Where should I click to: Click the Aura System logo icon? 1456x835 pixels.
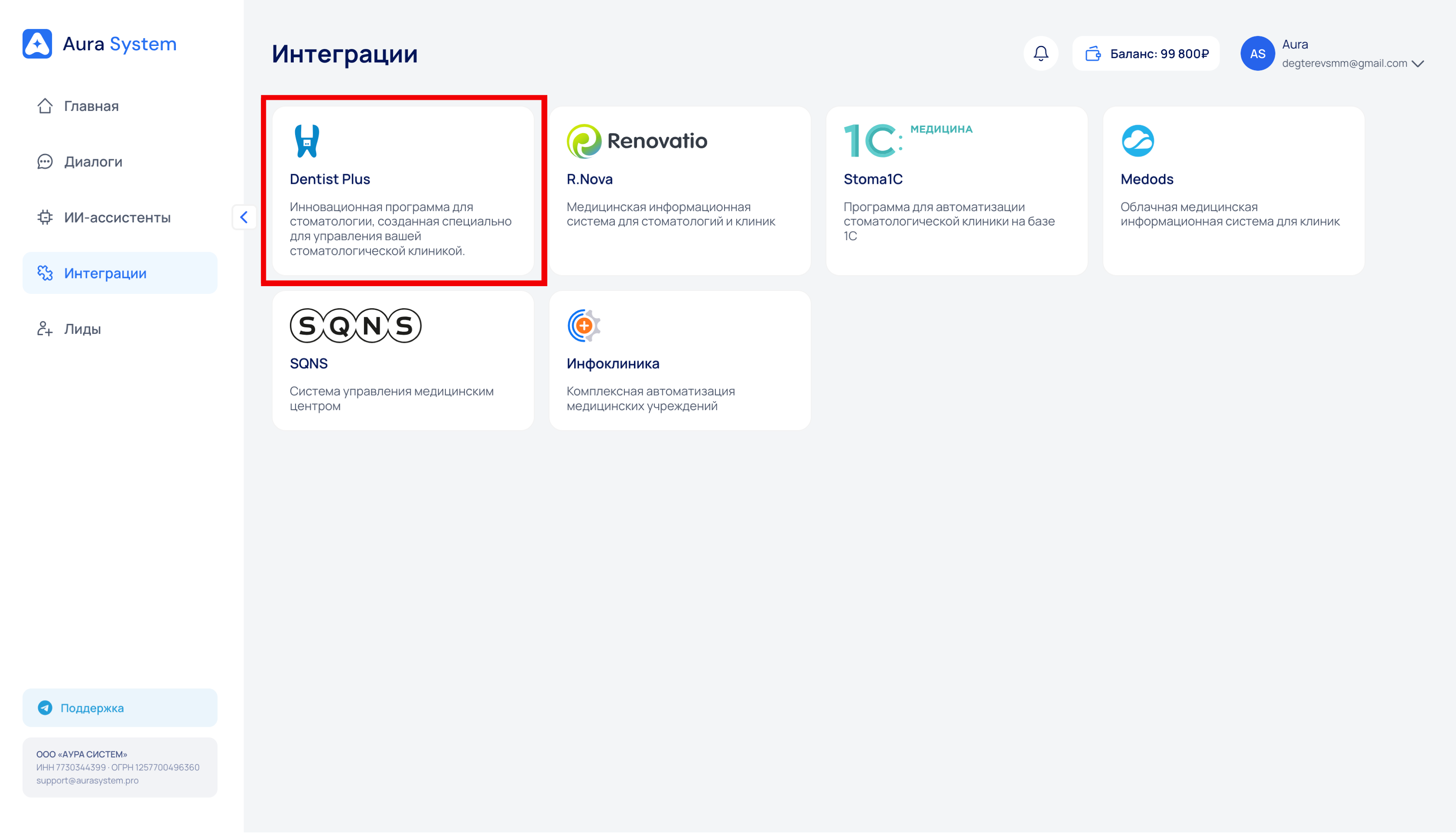tap(37, 44)
